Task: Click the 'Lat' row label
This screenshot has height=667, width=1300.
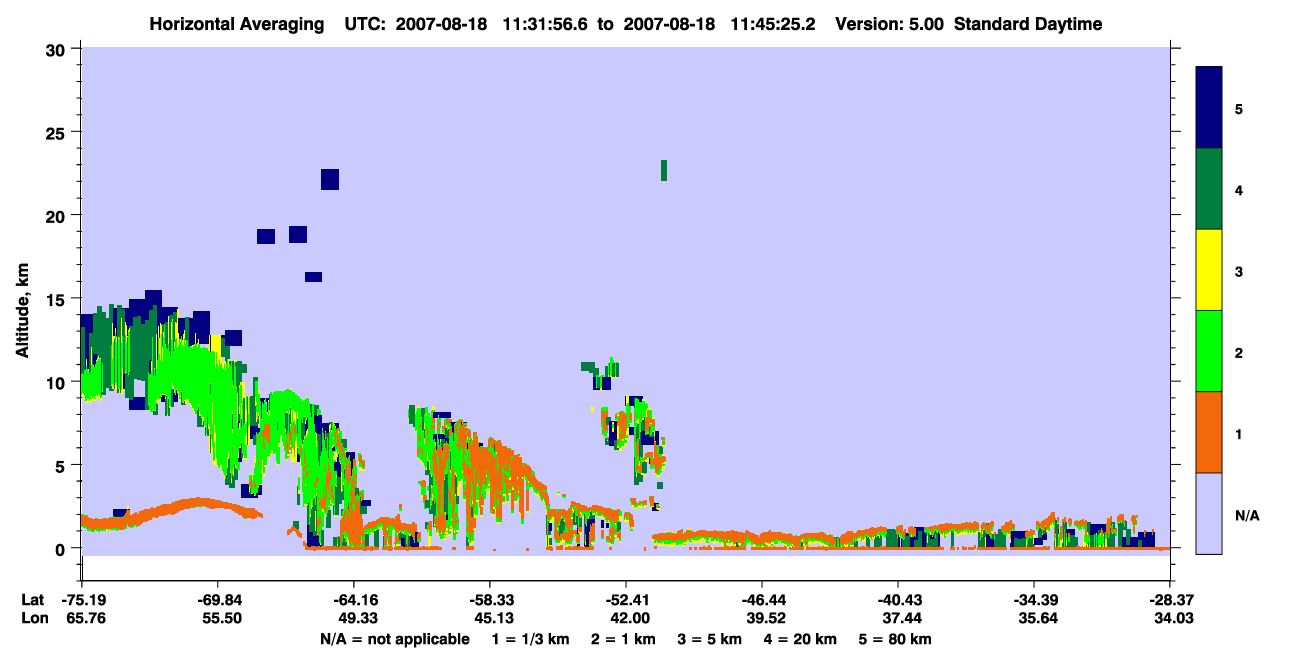Action: 32,600
